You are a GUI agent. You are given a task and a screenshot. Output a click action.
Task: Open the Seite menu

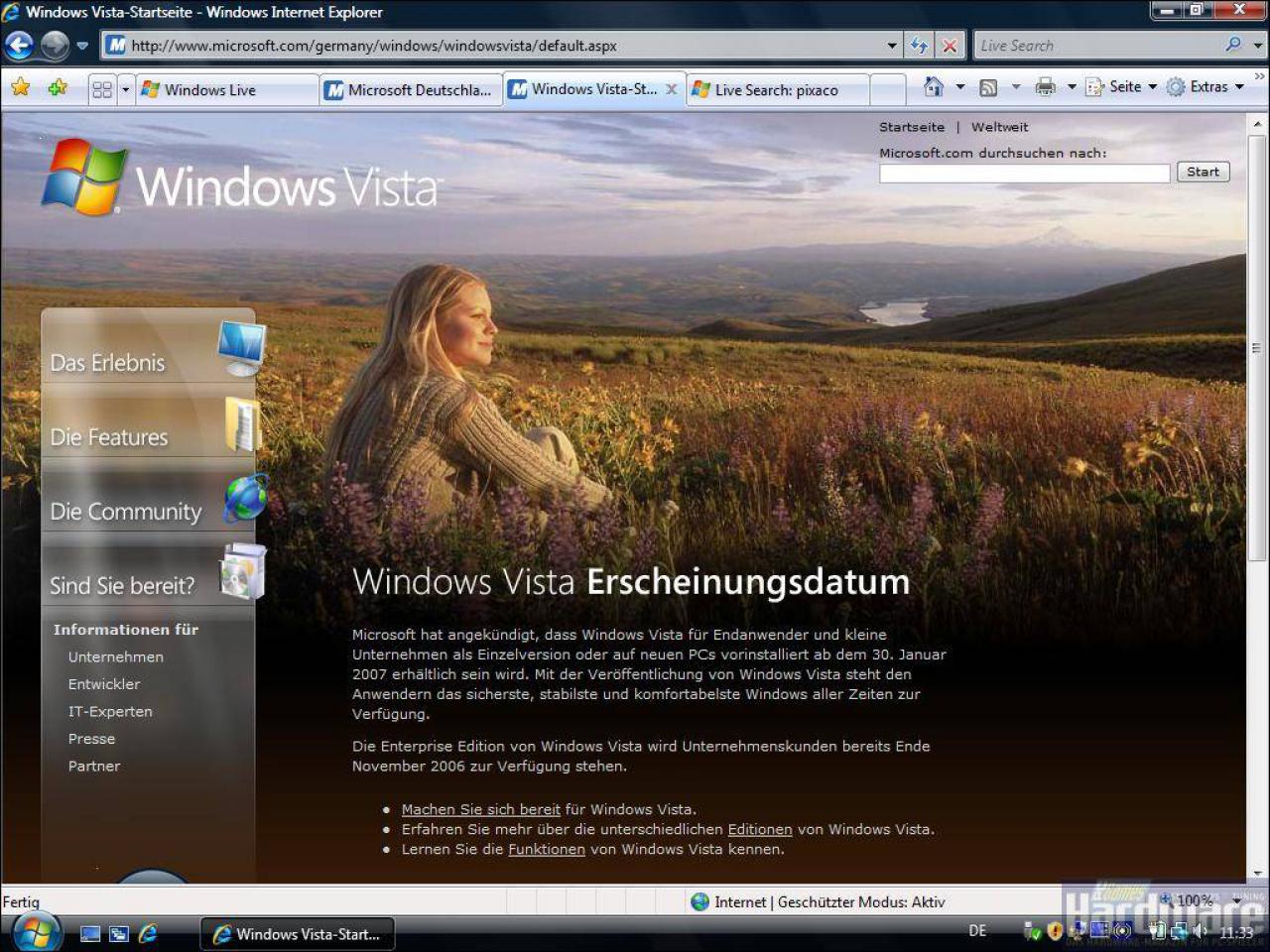[1121, 87]
